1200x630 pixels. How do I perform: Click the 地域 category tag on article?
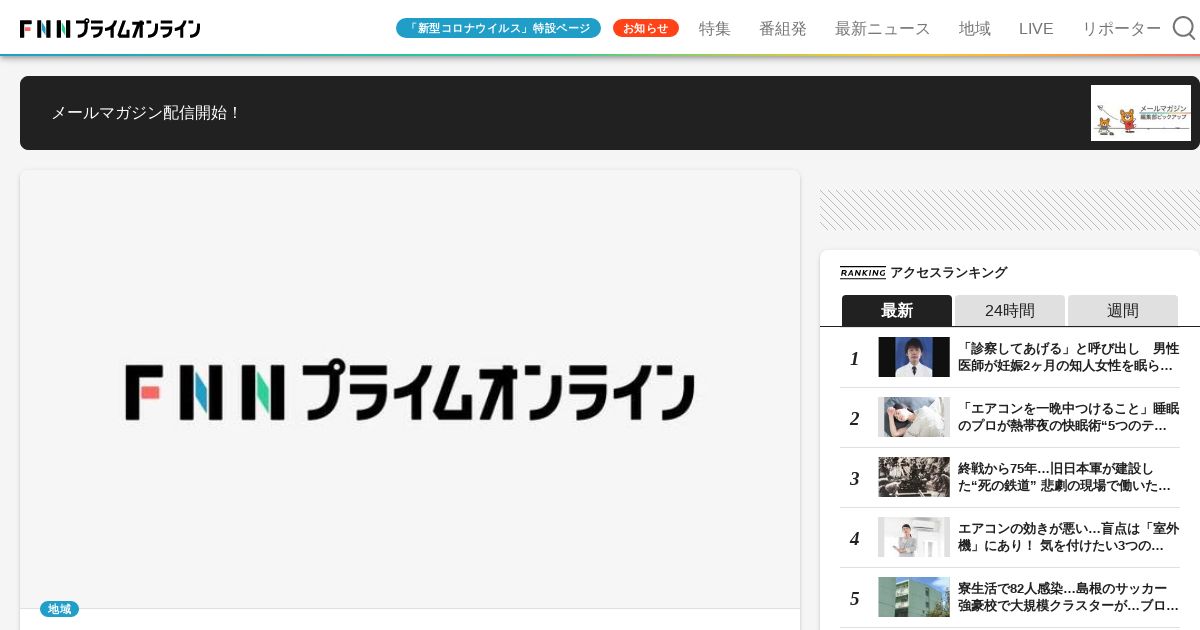pos(59,609)
